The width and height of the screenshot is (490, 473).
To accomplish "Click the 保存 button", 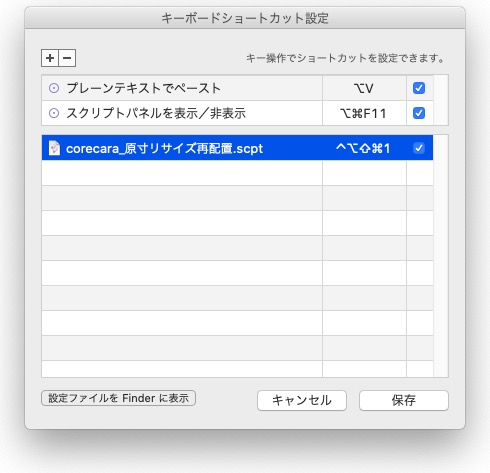I will point(404,400).
